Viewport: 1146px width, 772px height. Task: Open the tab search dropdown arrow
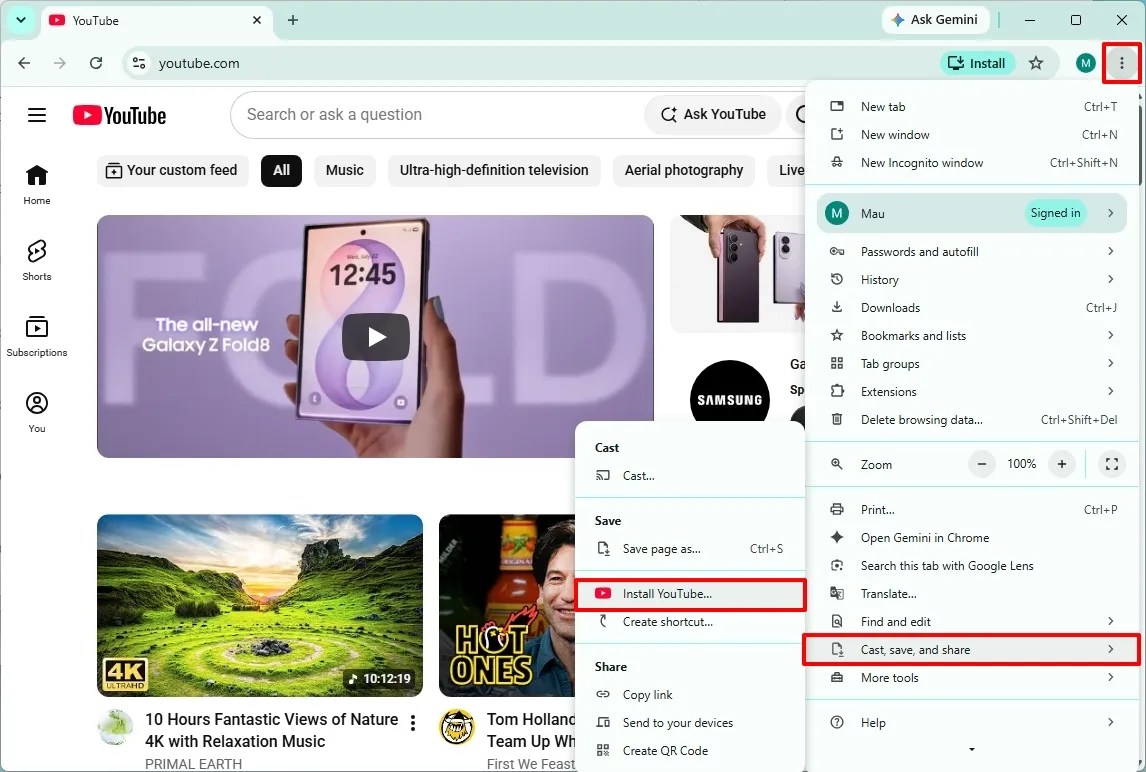[x=20, y=20]
